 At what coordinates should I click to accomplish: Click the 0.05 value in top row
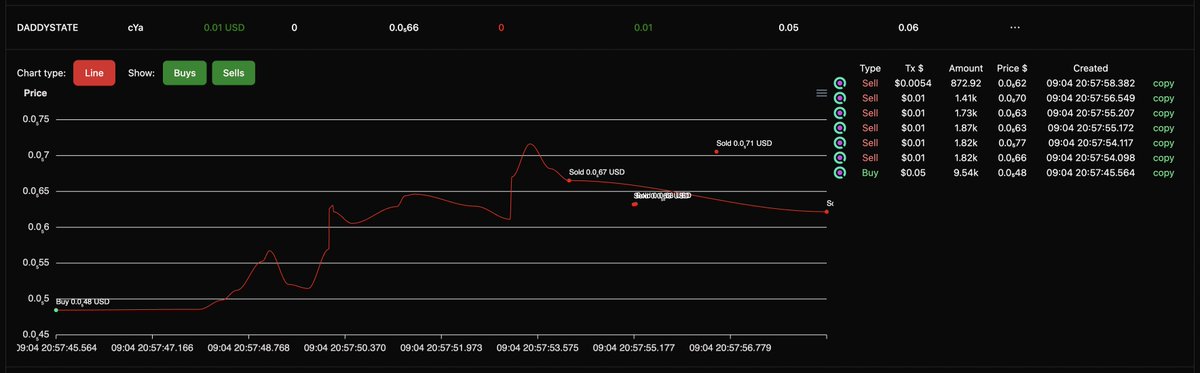(x=788, y=27)
